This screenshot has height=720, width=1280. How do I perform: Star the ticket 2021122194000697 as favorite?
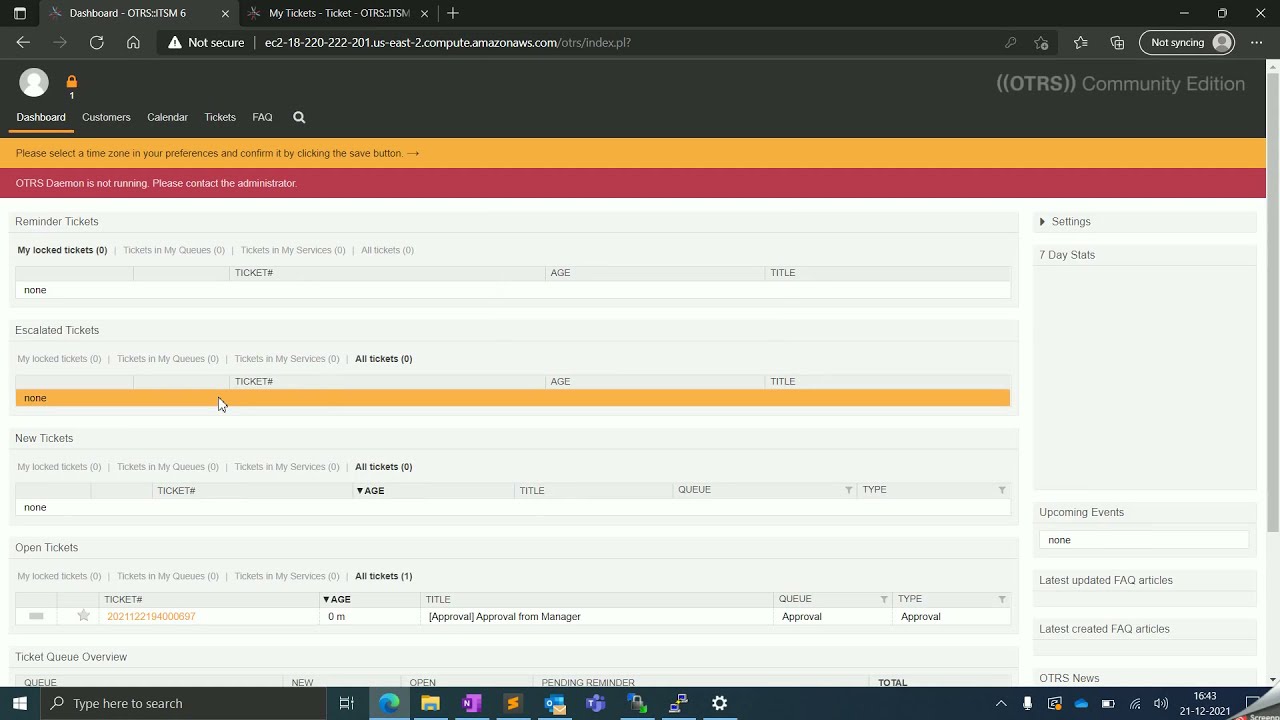click(84, 616)
